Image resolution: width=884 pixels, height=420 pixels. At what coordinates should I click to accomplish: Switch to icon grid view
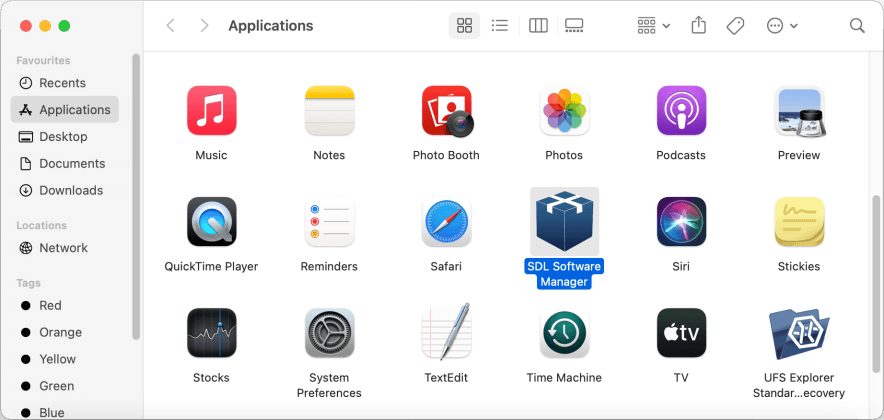tap(464, 26)
